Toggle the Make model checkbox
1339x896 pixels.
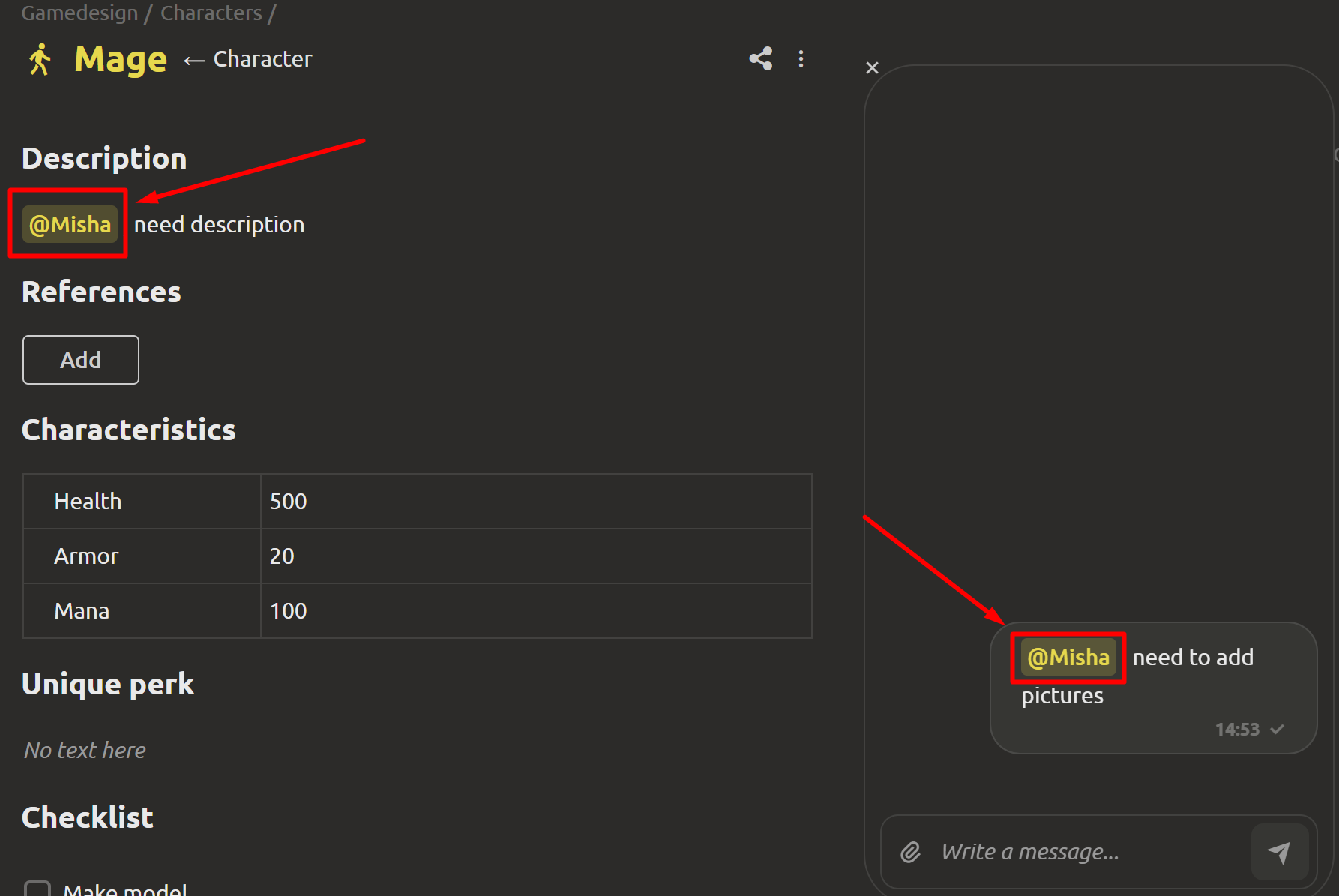click(37, 889)
